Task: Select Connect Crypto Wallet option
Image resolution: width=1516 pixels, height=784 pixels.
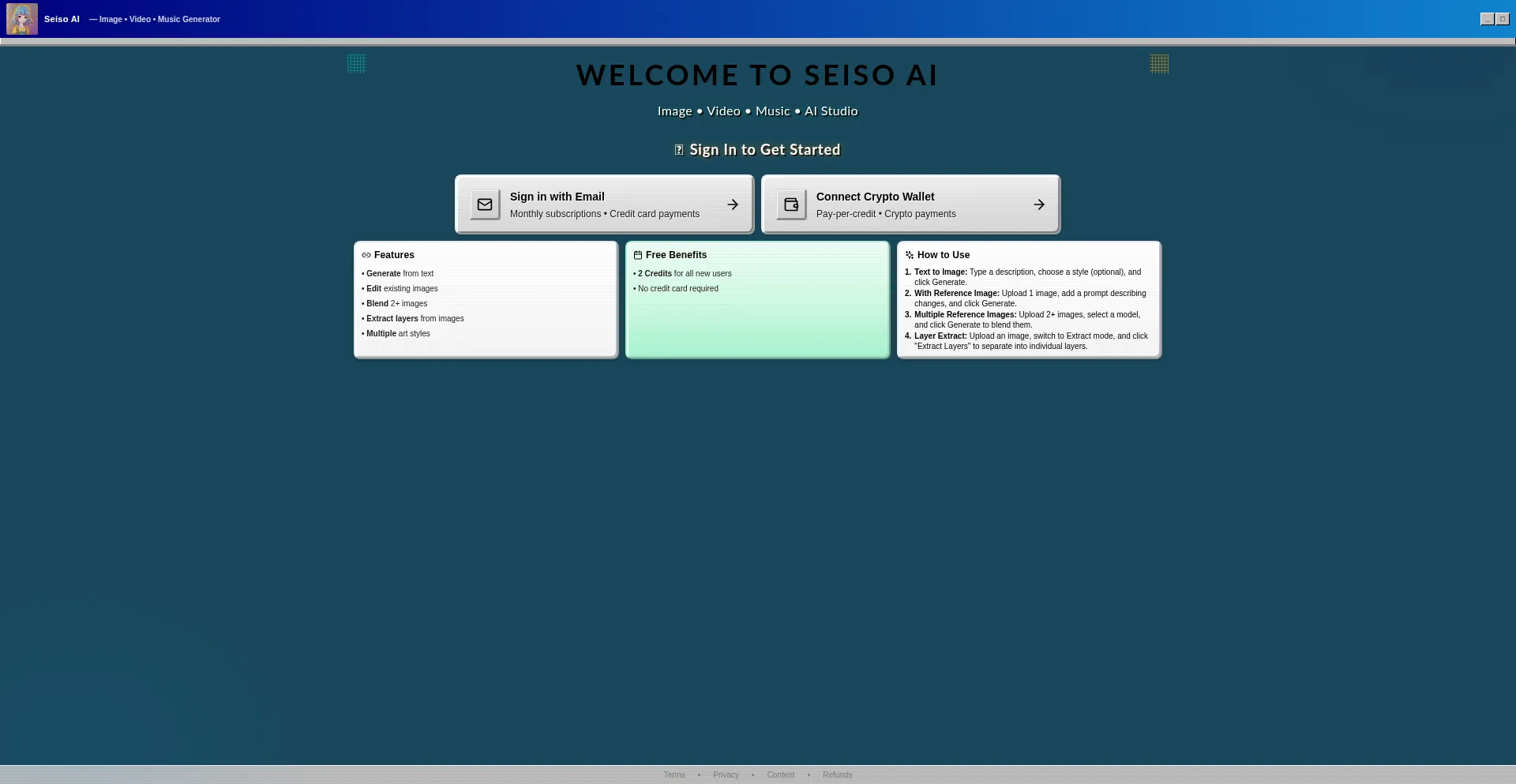Action: 910,204
